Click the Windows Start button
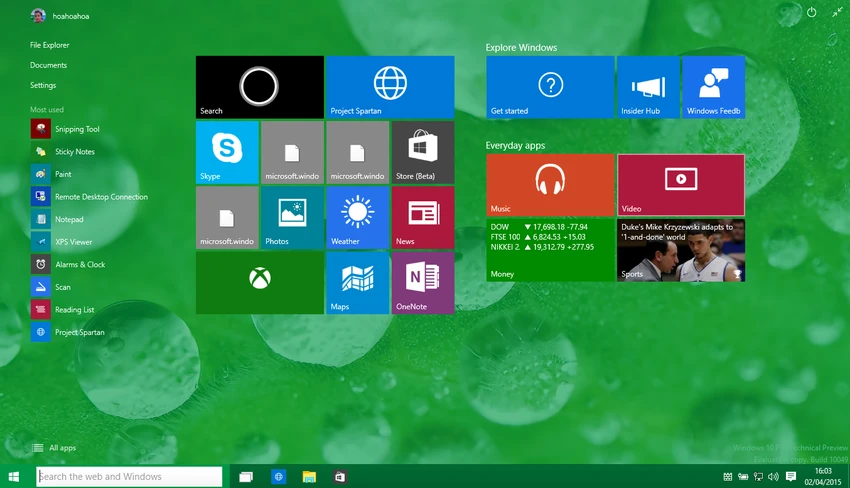This screenshot has width=850, height=488. [x=14, y=477]
